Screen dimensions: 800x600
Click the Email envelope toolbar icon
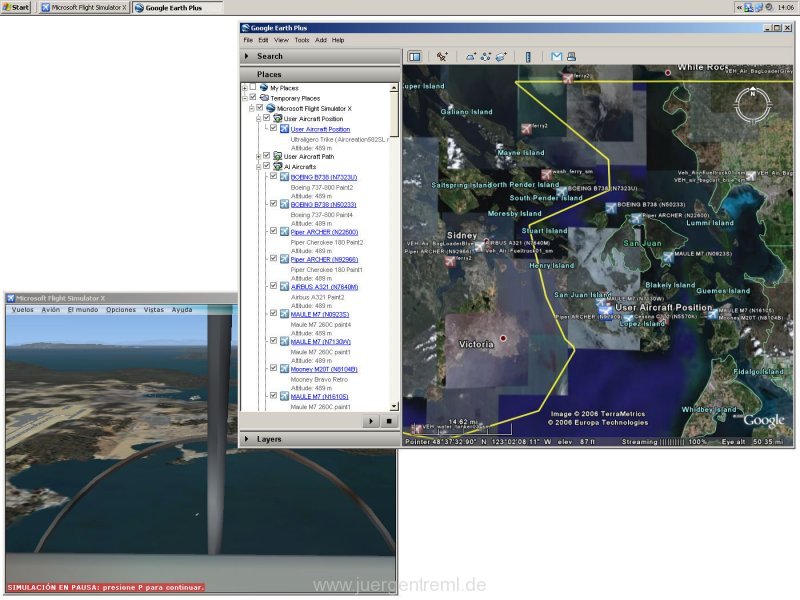557,57
